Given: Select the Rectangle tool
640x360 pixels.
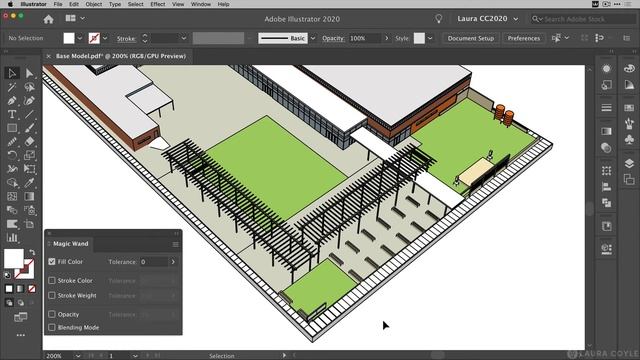Looking at the screenshot, I should tap(12, 128).
